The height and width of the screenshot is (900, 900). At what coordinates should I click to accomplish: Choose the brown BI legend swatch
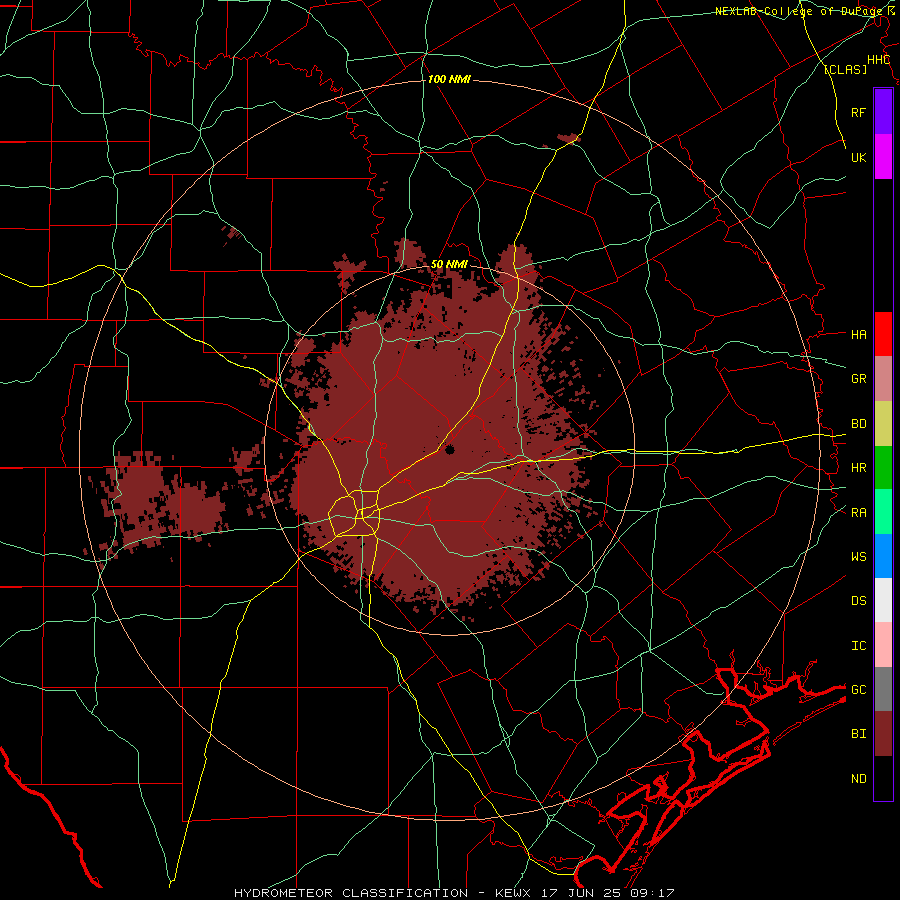883,734
